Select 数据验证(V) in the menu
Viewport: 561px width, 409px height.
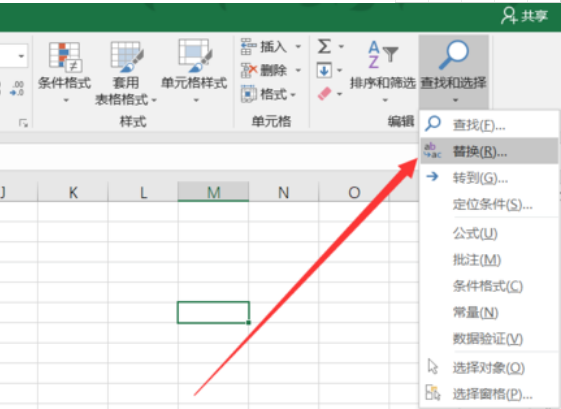point(489,339)
